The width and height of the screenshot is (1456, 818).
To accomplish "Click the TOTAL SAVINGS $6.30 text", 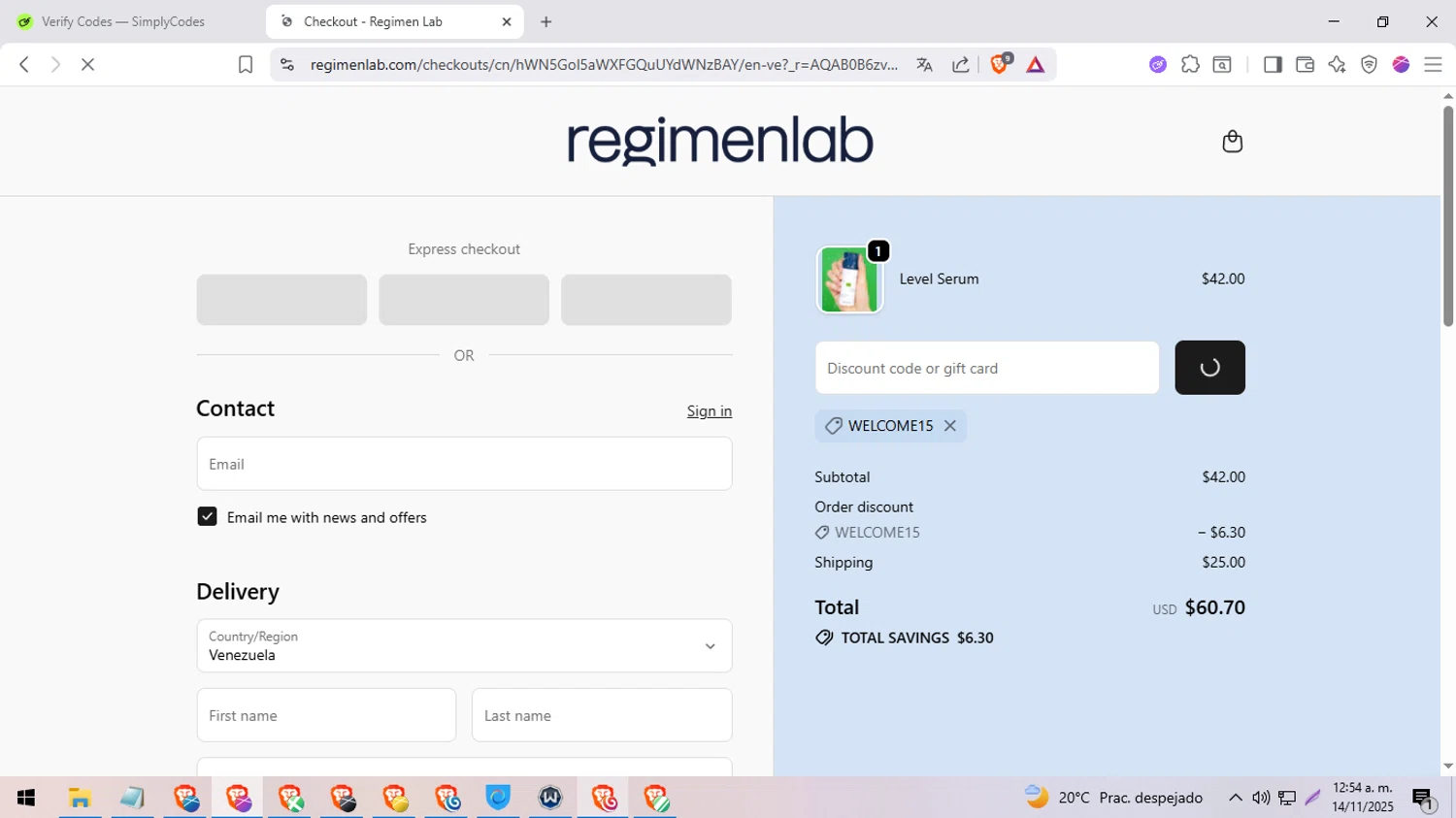I will [x=917, y=638].
